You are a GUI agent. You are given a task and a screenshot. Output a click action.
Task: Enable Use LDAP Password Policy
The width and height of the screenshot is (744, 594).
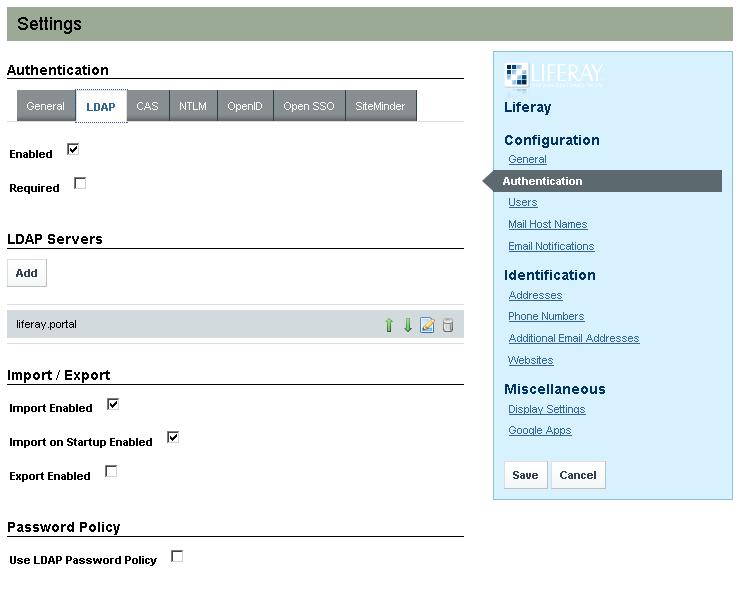(x=177, y=556)
